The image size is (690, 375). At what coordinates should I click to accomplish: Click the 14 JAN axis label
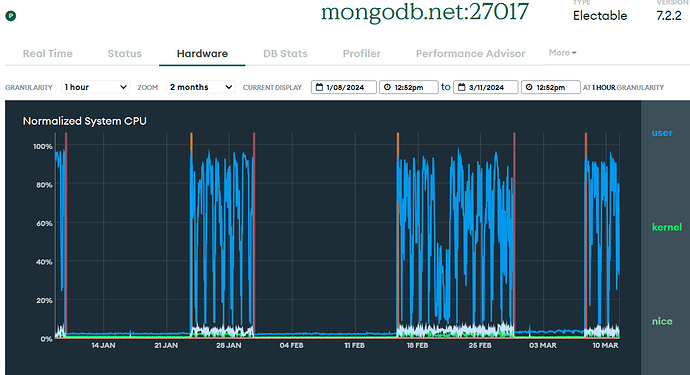[x=103, y=346]
